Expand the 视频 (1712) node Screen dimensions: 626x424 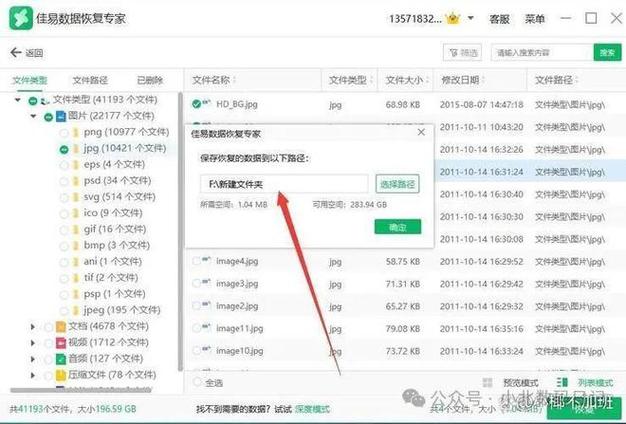[33, 343]
